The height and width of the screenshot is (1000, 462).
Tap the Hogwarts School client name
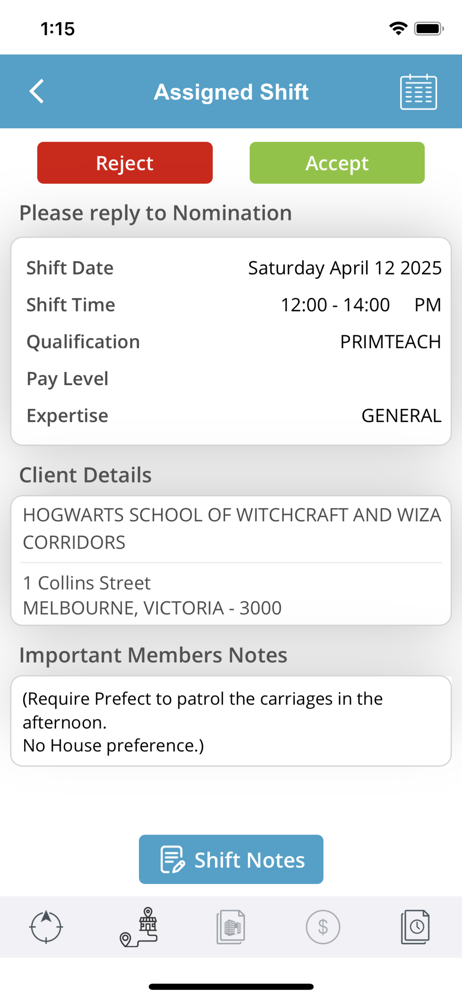coord(232,529)
